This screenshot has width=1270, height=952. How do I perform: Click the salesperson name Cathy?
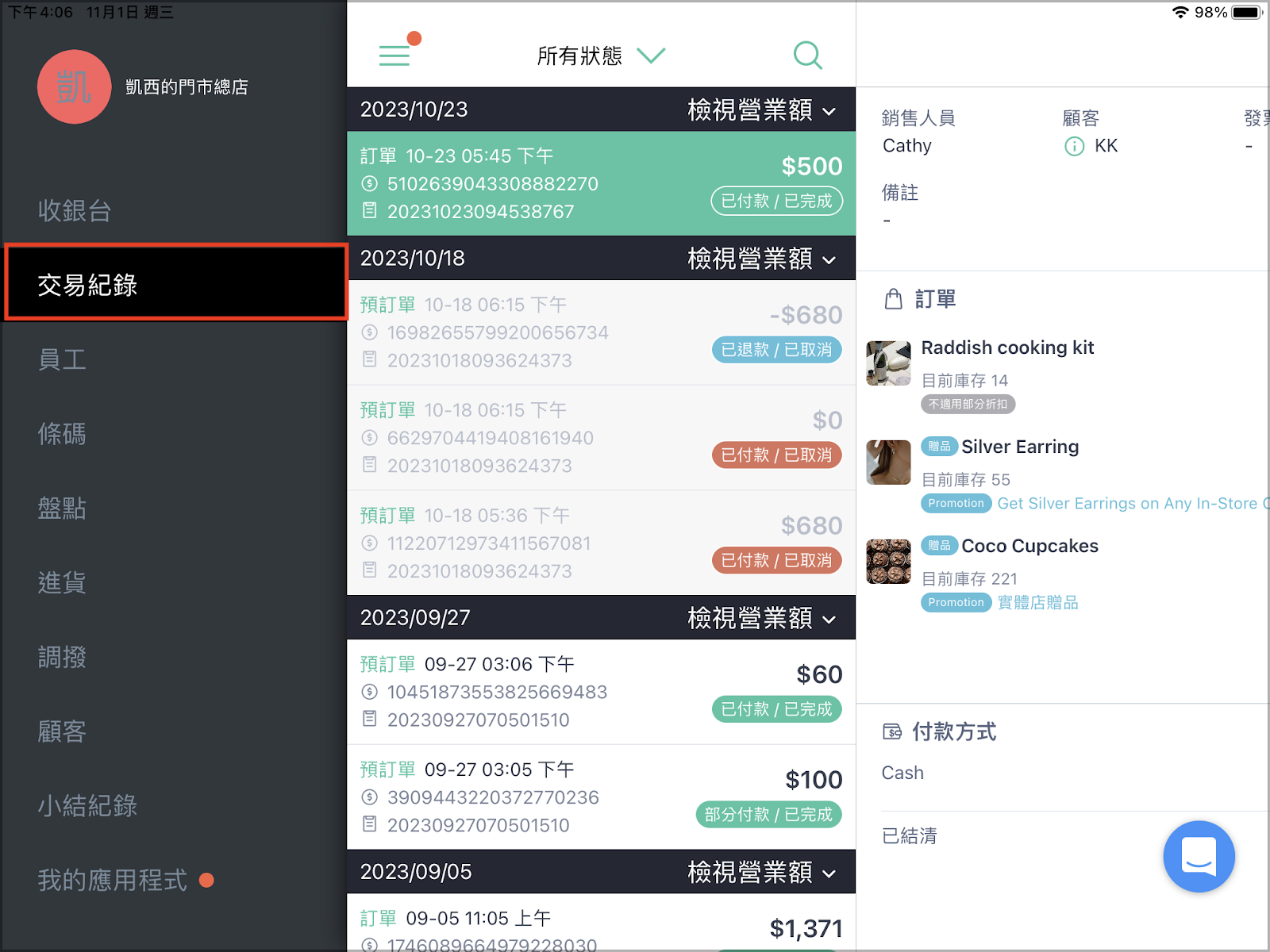907,146
